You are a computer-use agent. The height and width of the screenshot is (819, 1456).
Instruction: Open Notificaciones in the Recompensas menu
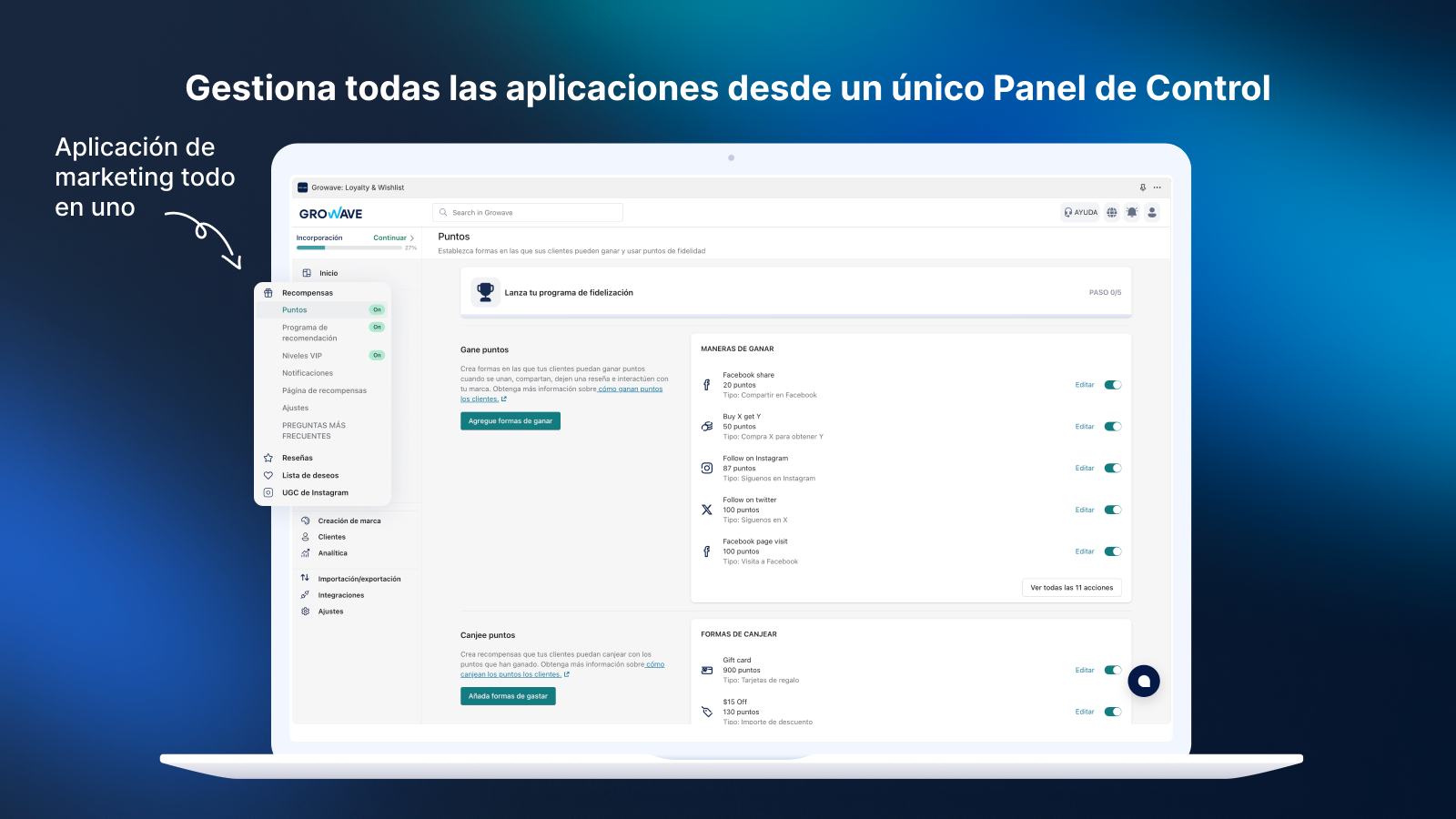coord(308,373)
